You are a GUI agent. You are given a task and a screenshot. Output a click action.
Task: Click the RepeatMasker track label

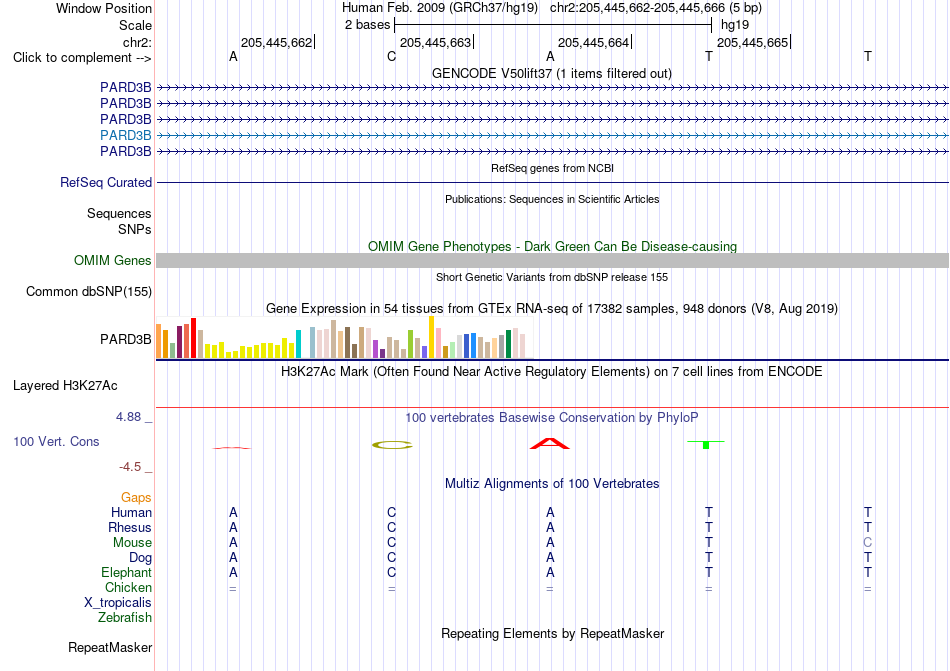(x=110, y=647)
